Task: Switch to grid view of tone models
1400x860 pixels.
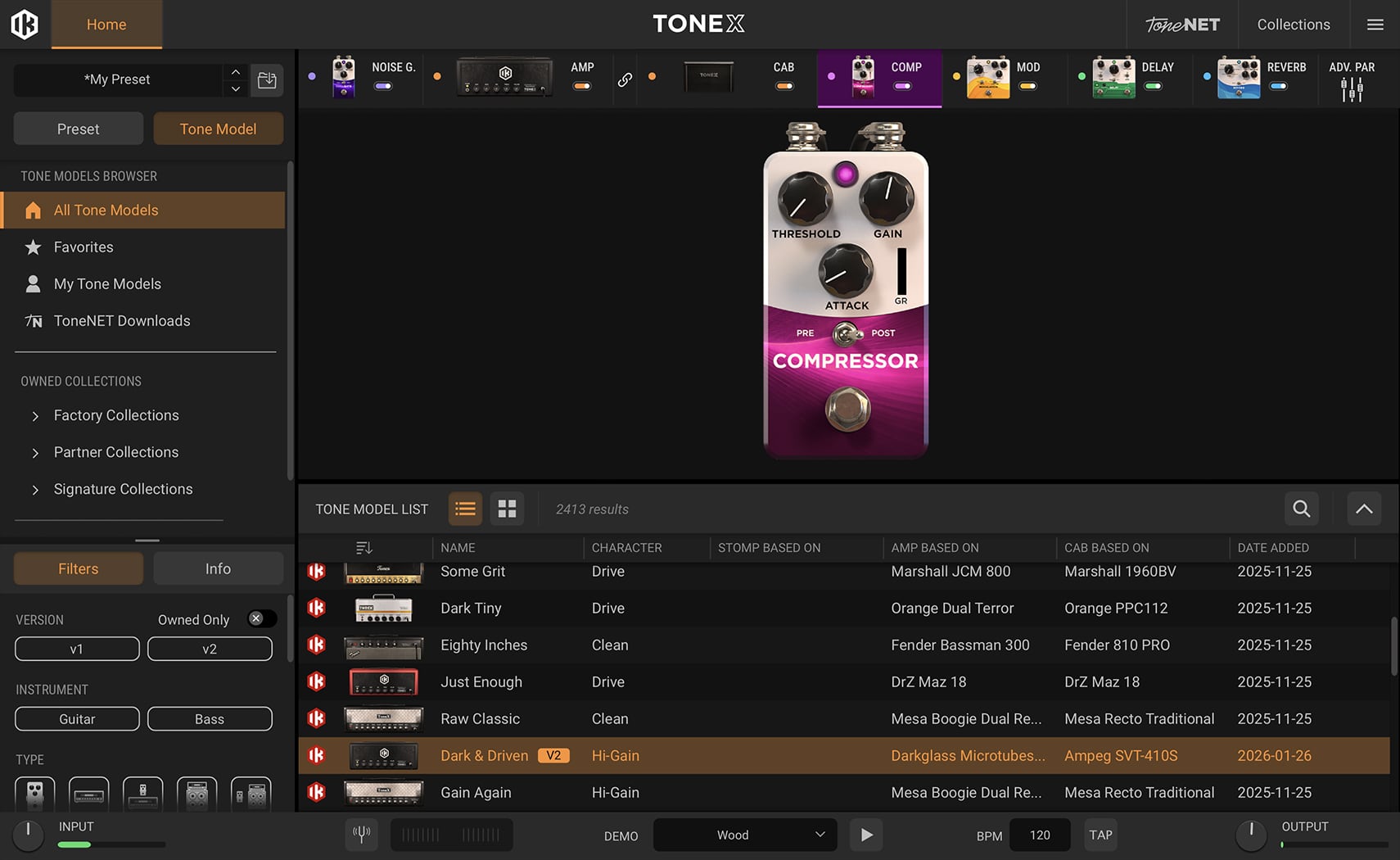Action: point(507,509)
